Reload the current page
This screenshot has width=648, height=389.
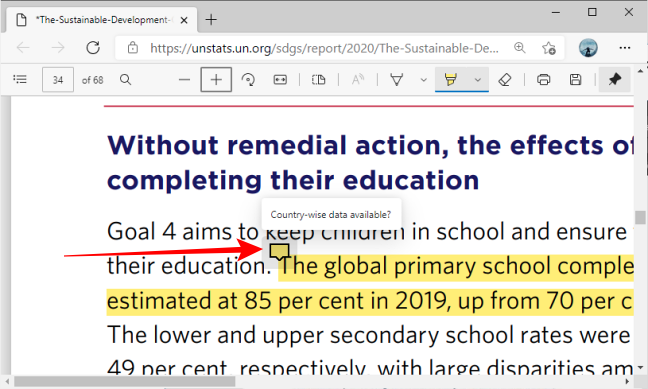pyautogui.click(x=93, y=48)
